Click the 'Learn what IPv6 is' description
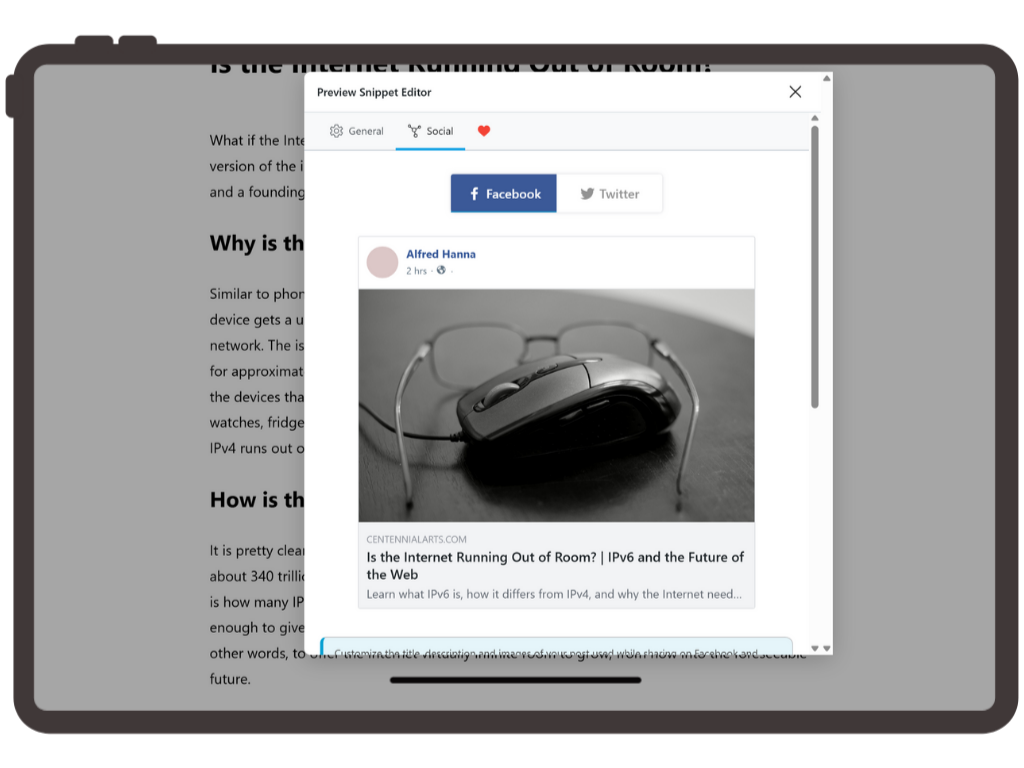 point(553,594)
